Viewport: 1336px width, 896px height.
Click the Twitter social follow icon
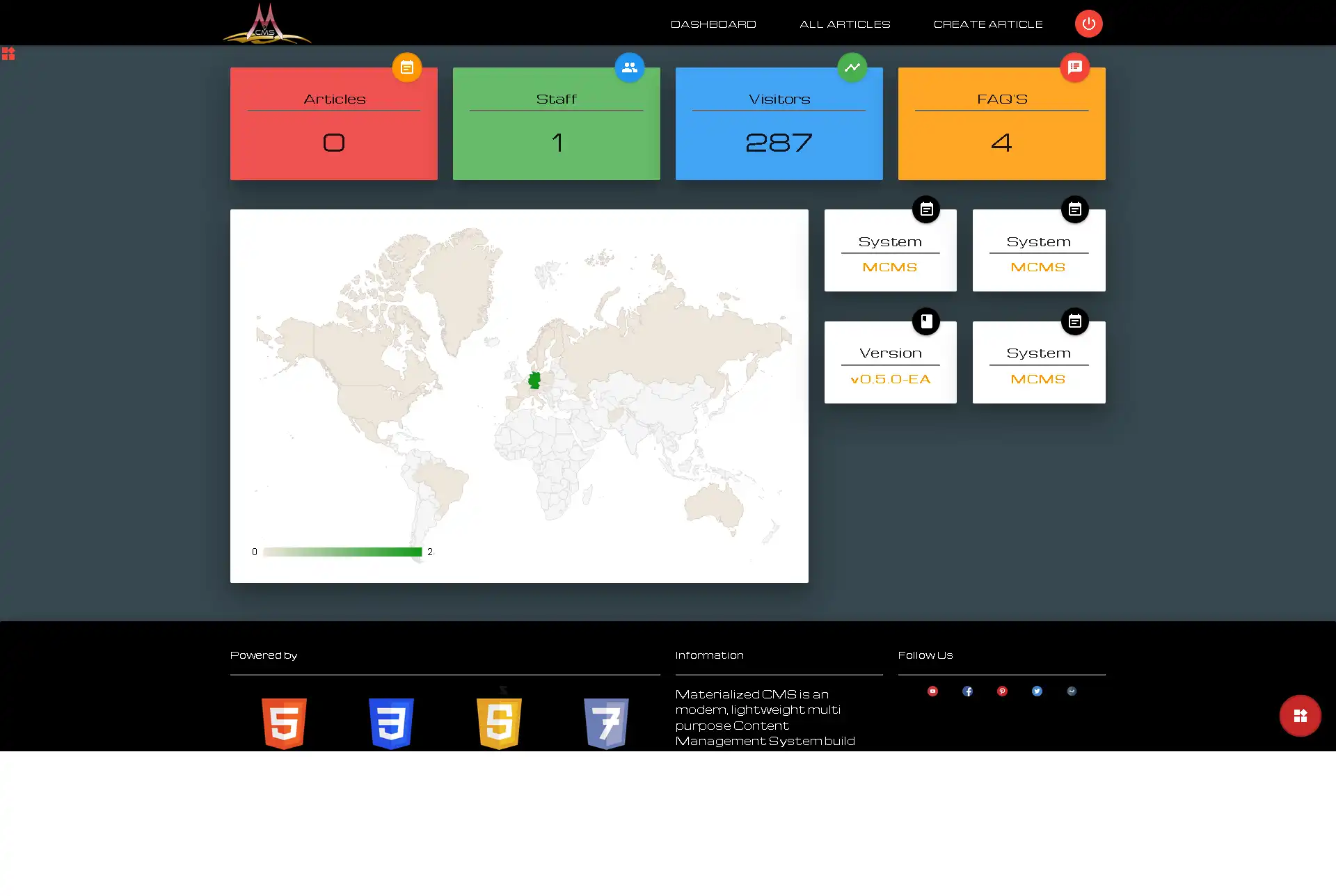[1037, 691]
